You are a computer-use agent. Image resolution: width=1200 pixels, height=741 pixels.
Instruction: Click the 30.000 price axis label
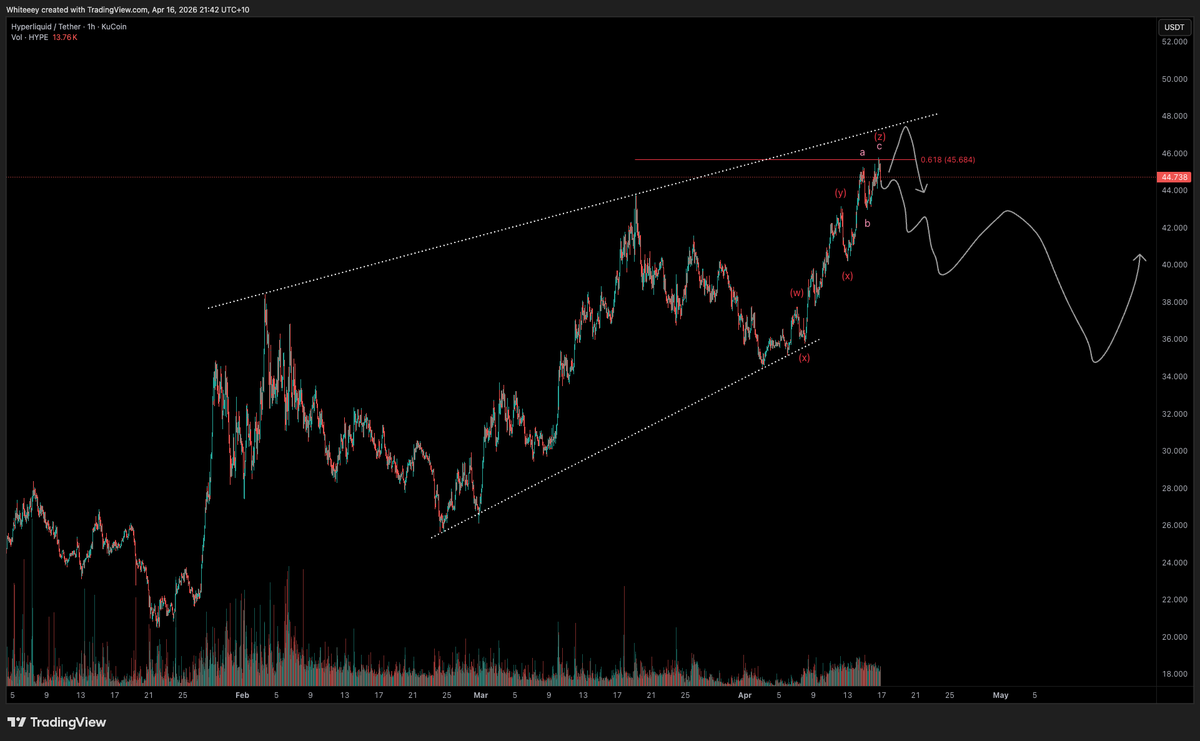tap(1173, 451)
